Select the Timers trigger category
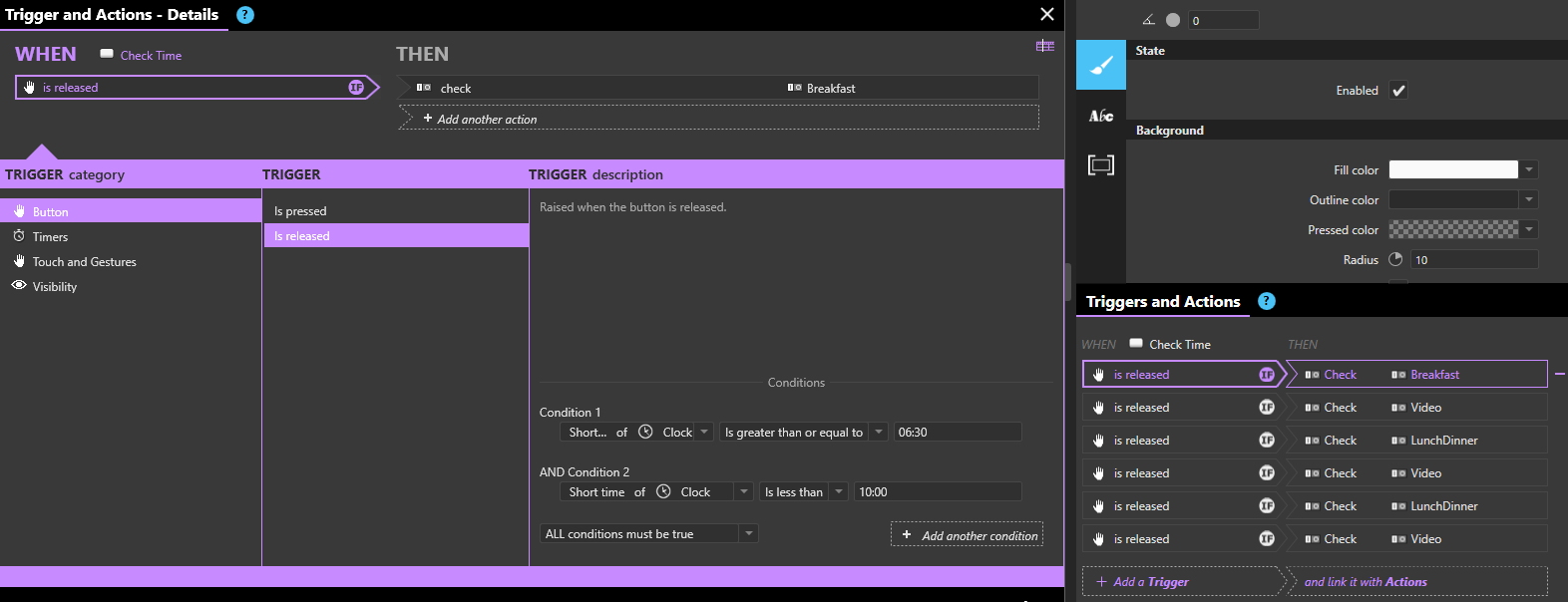The image size is (1568, 602). [131, 236]
